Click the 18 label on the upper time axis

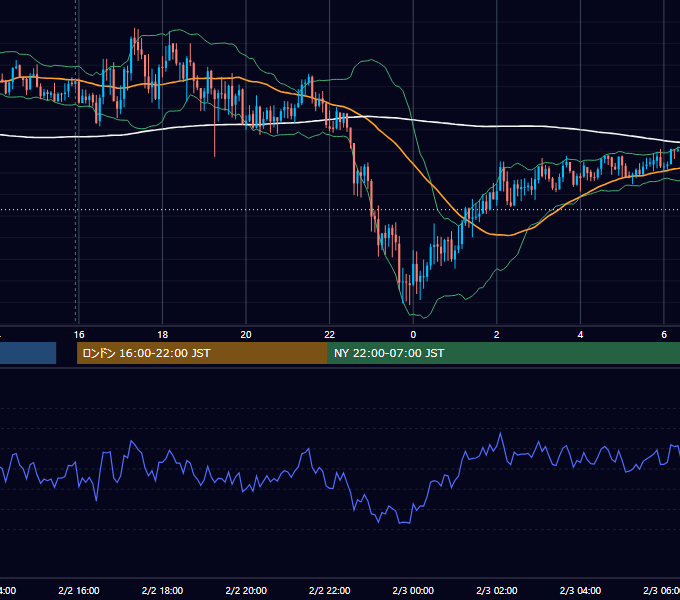coord(163,334)
